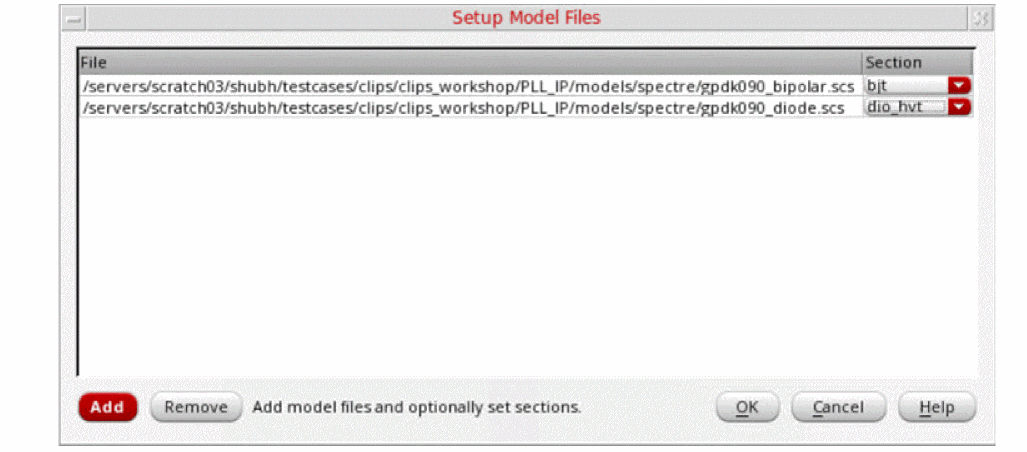The image size is (1027, 452).
Task: Click the Setup Model Files title text
Action: (526, 18)
